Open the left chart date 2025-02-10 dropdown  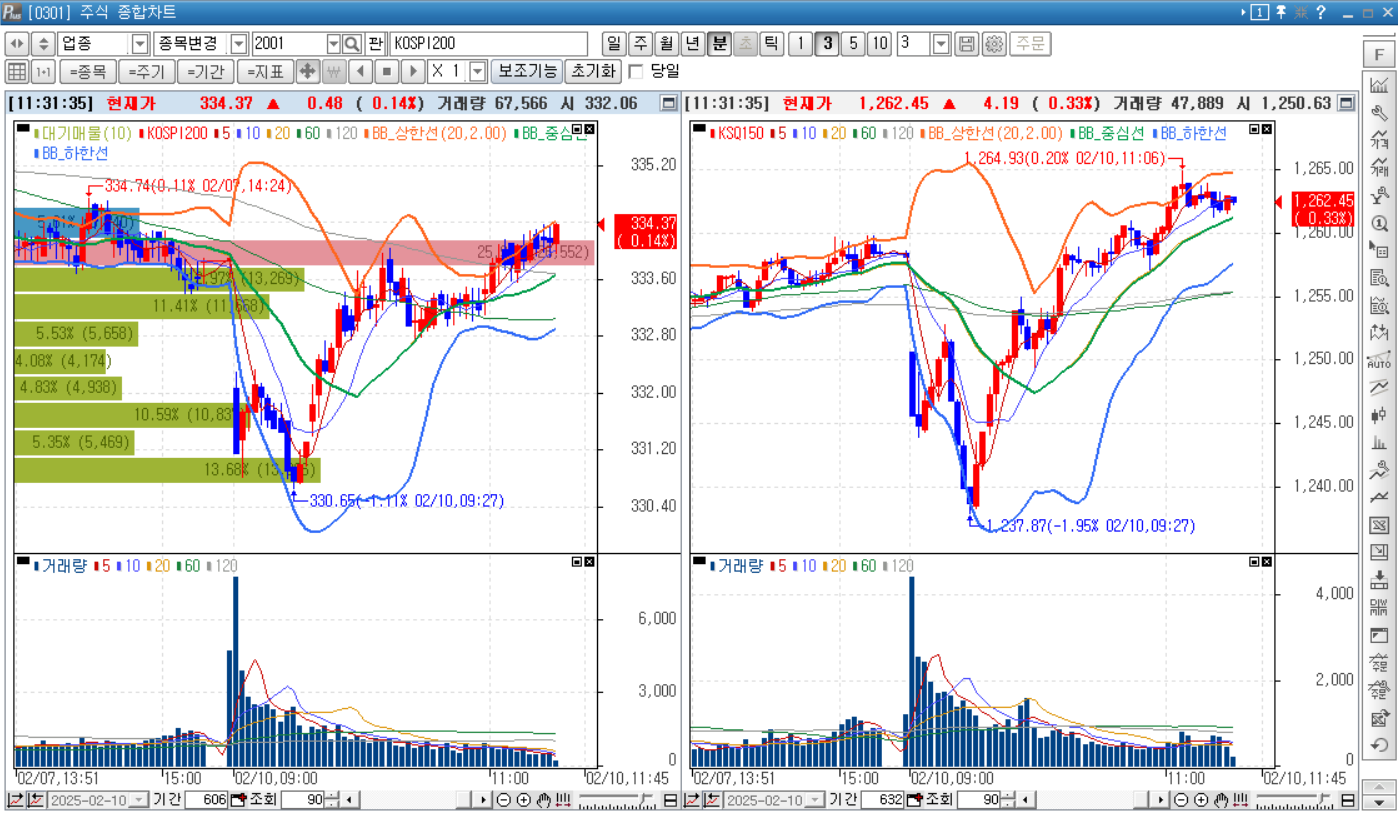click(x=139, y=800)
